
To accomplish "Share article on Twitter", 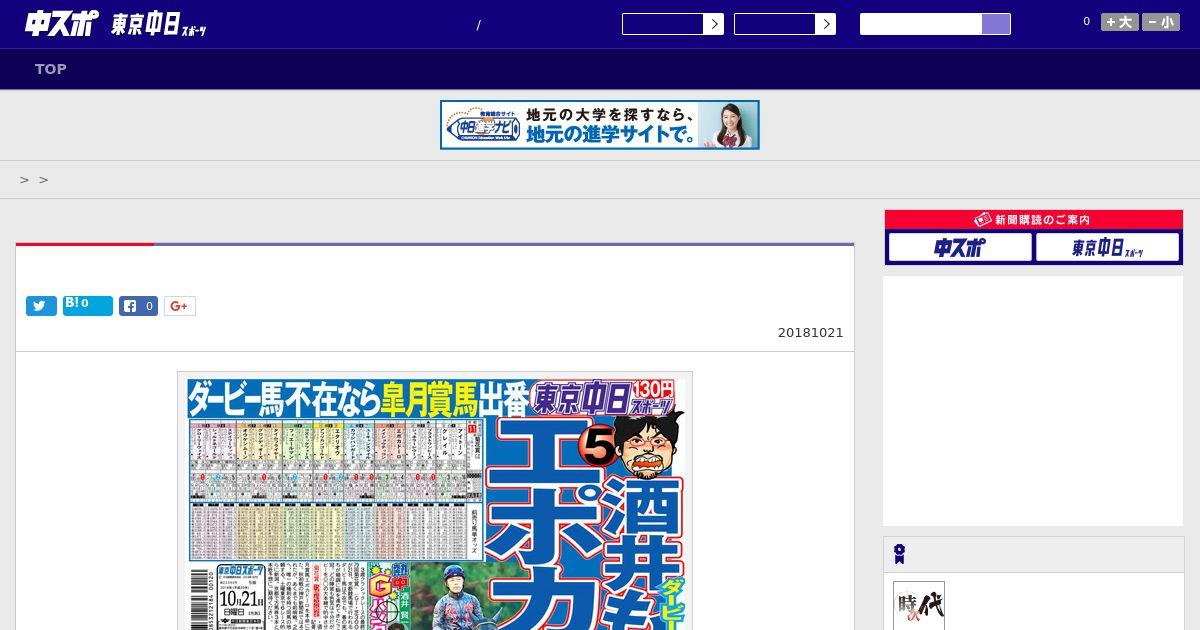I will pyautogui.click(x=41, y=306).
